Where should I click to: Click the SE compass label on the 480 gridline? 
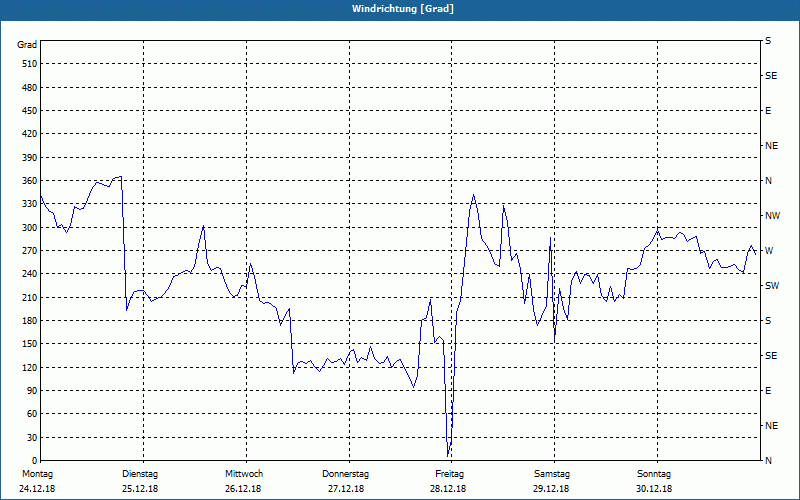coord(771,76)
